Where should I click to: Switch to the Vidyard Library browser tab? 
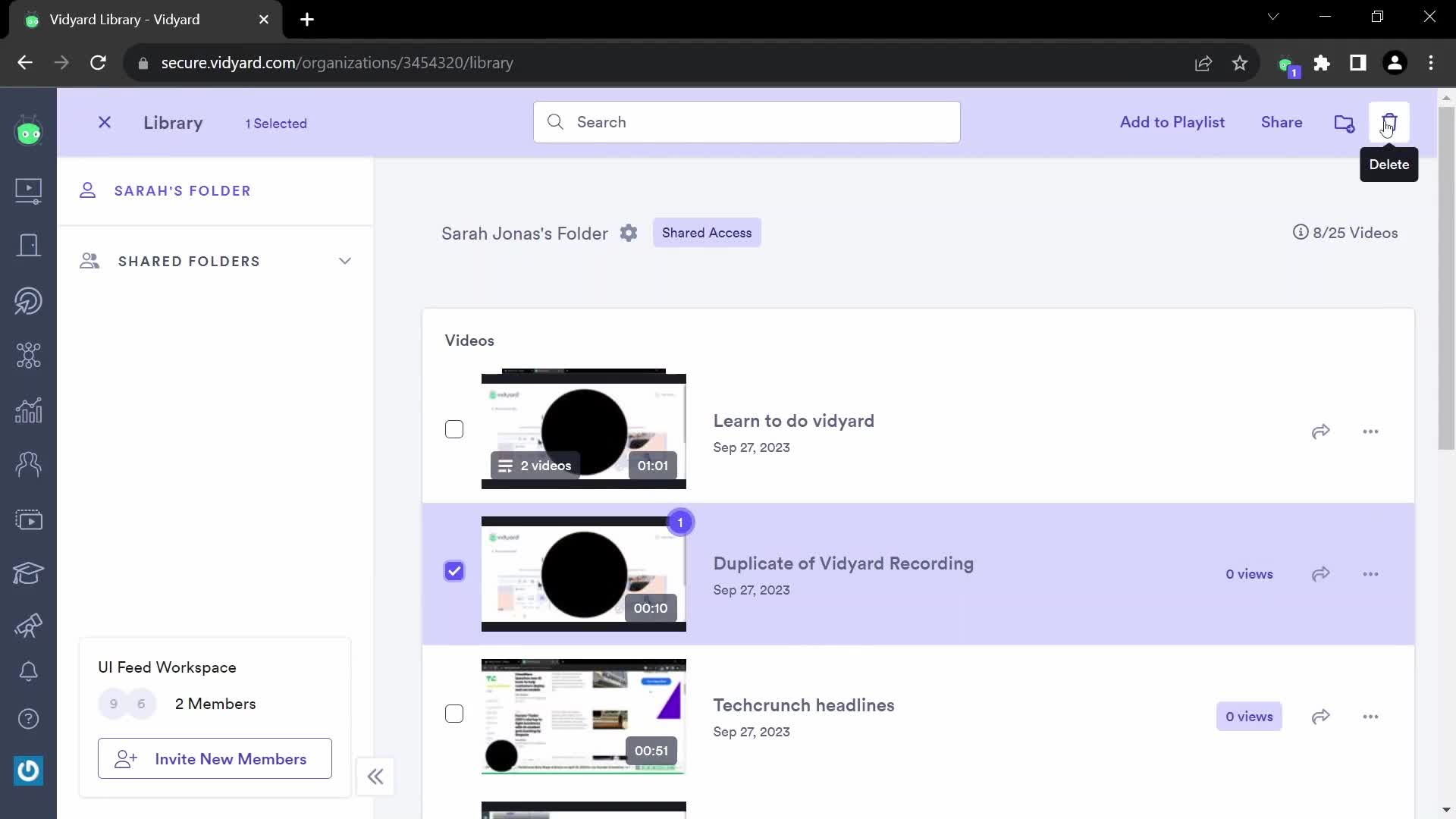pos(146,20)
